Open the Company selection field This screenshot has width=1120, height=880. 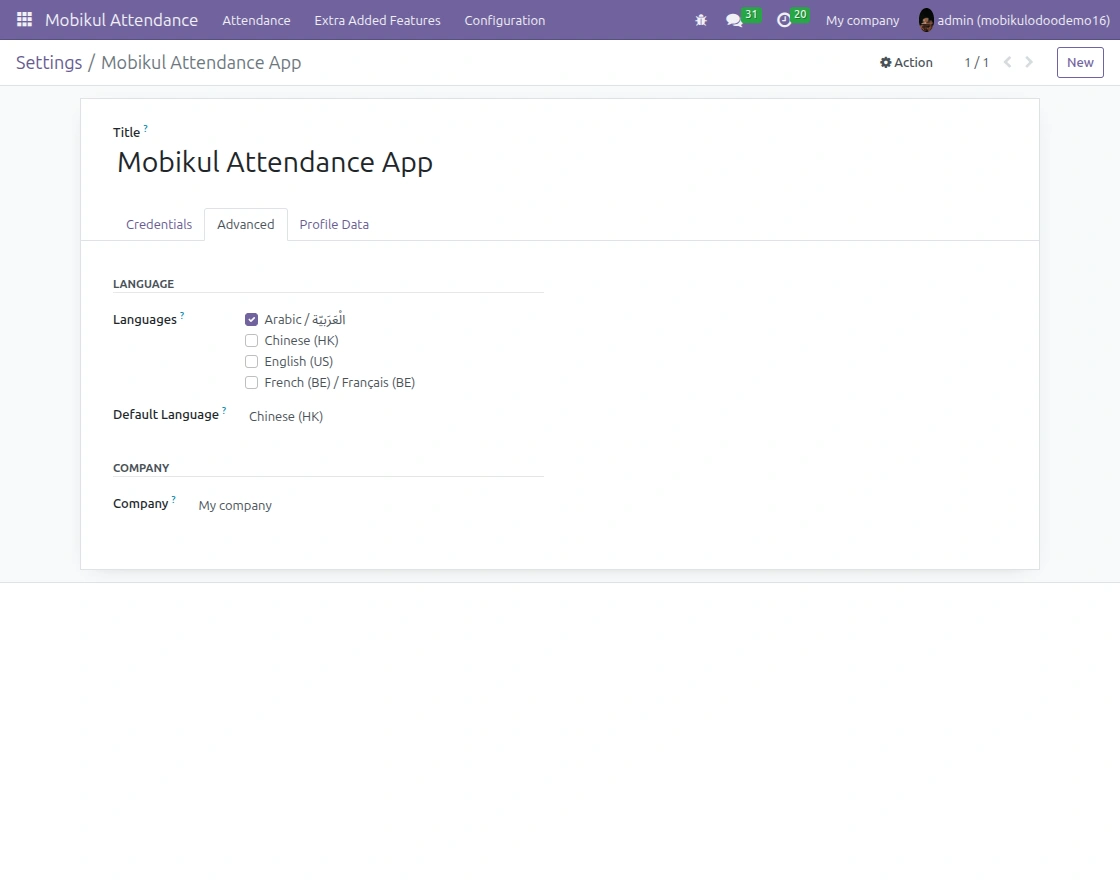[x=369, y=506]
